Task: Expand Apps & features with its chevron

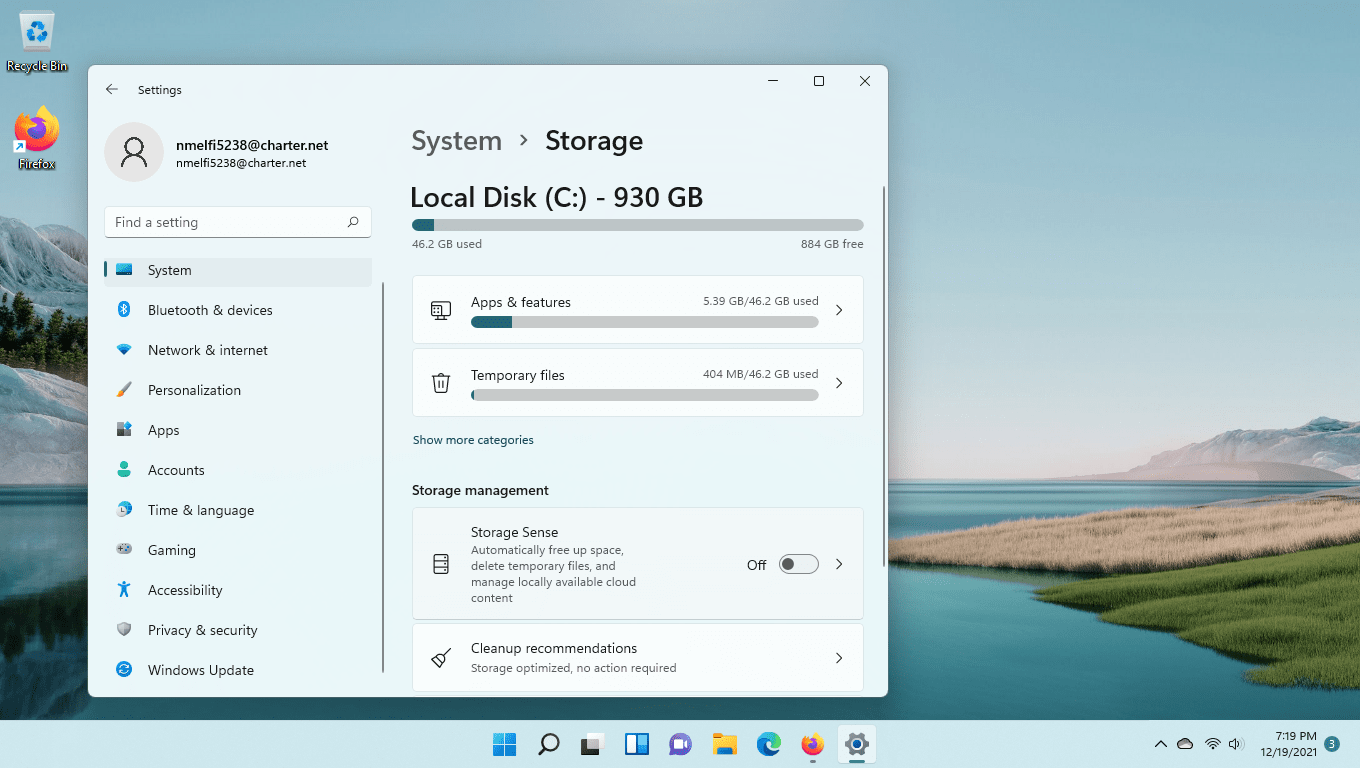Action: pyautogui.click(x=839, y=310)
